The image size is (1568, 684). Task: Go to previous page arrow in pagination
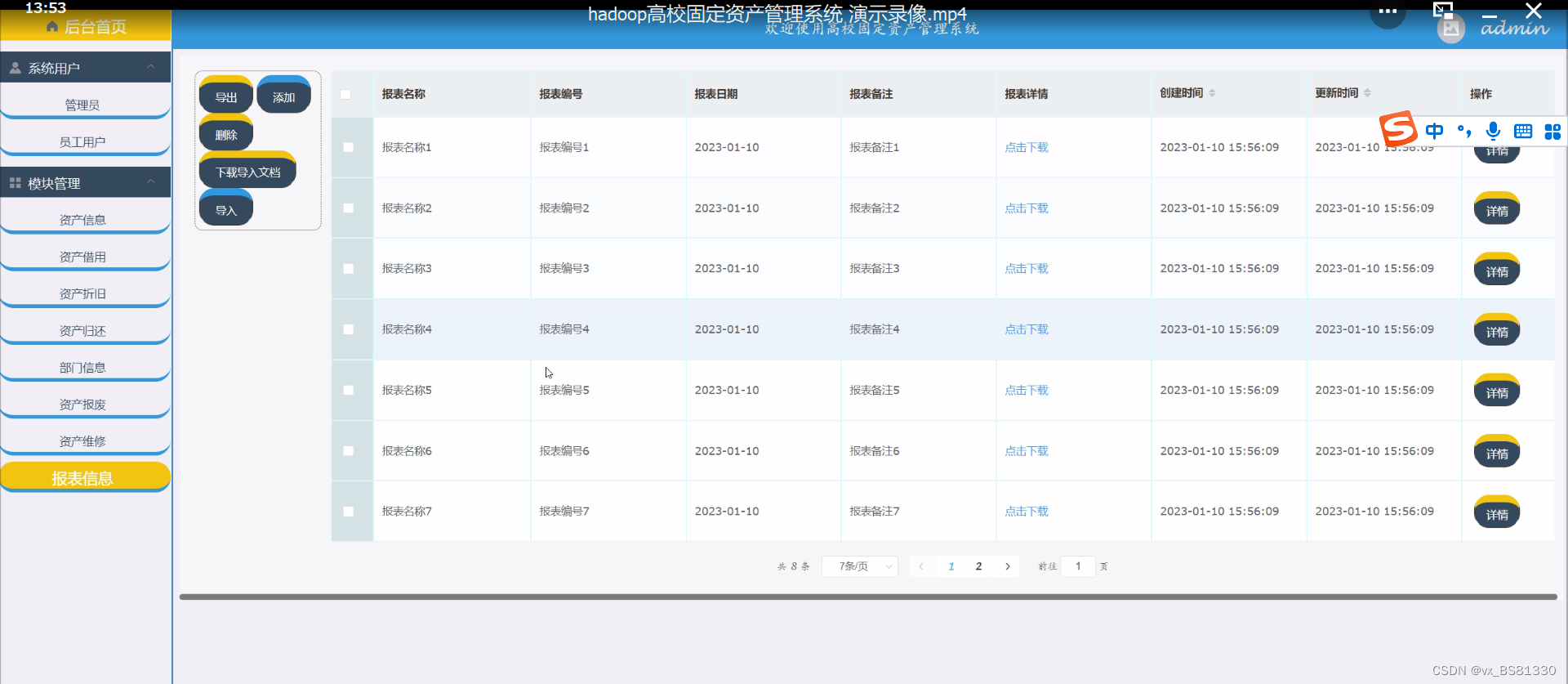point(921,566)
